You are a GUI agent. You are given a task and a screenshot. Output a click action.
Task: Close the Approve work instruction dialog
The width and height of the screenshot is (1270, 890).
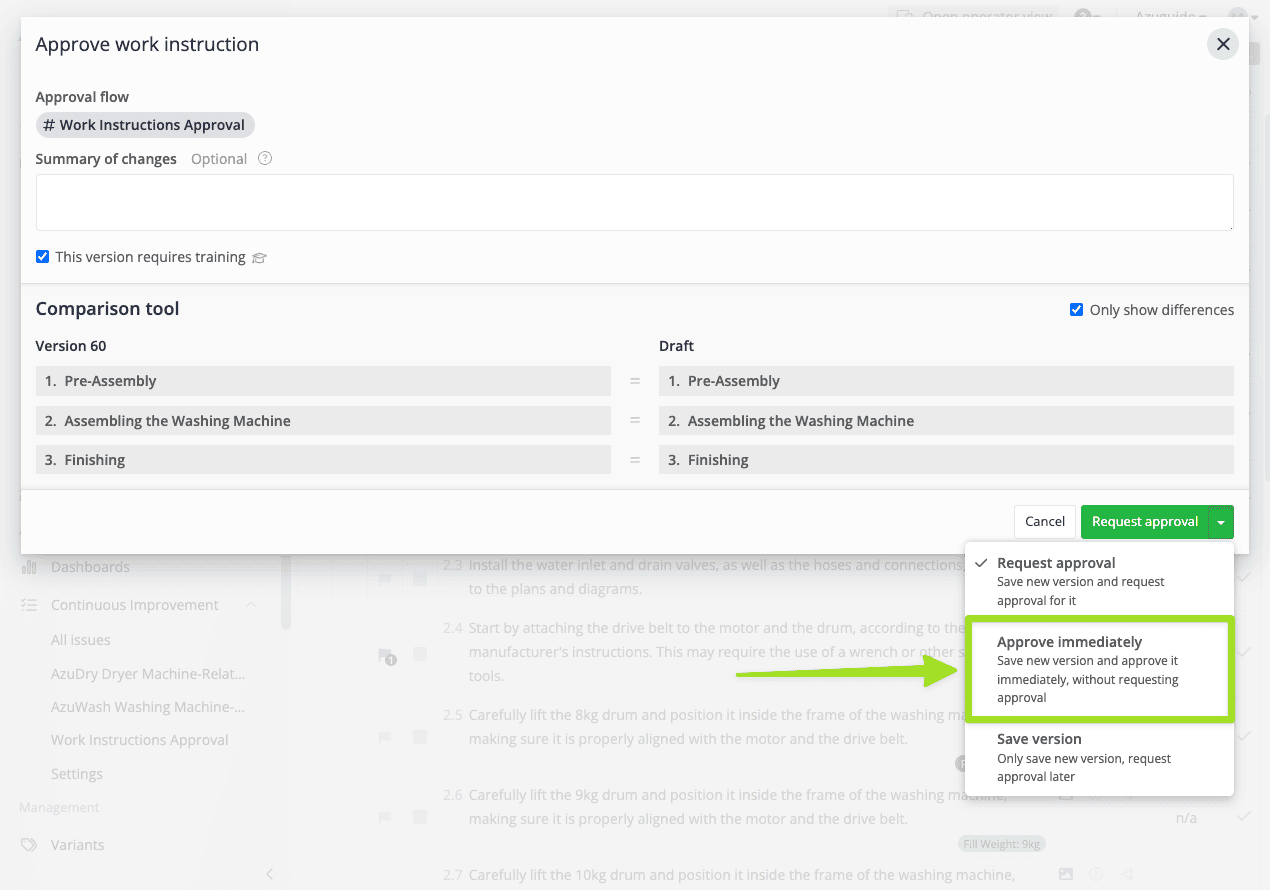tap(1222, 45)
